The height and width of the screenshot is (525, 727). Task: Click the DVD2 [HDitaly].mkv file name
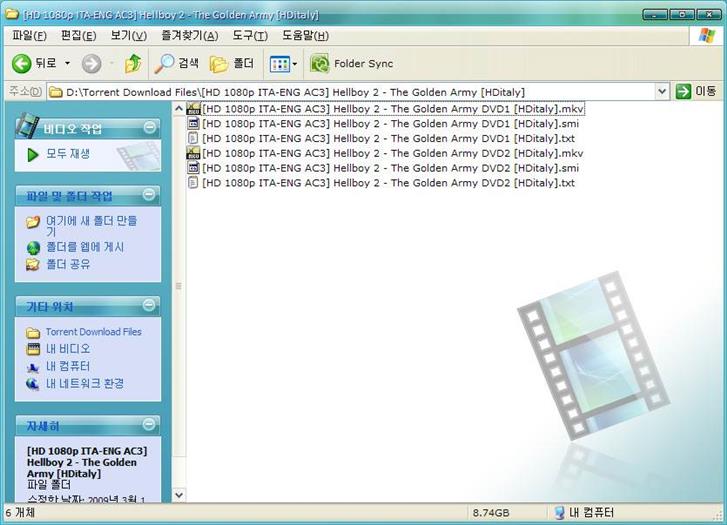click(393, 154)
